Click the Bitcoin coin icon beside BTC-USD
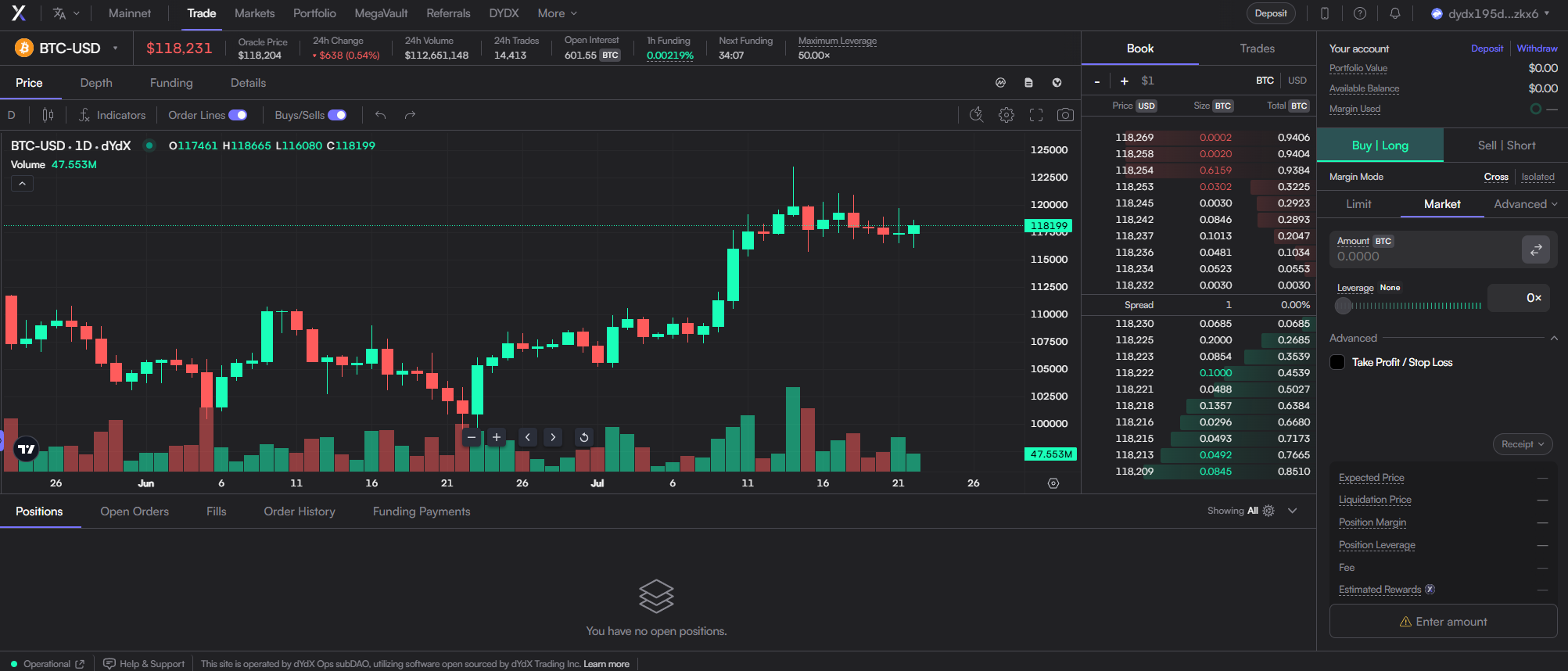 [x=24, y=48]
